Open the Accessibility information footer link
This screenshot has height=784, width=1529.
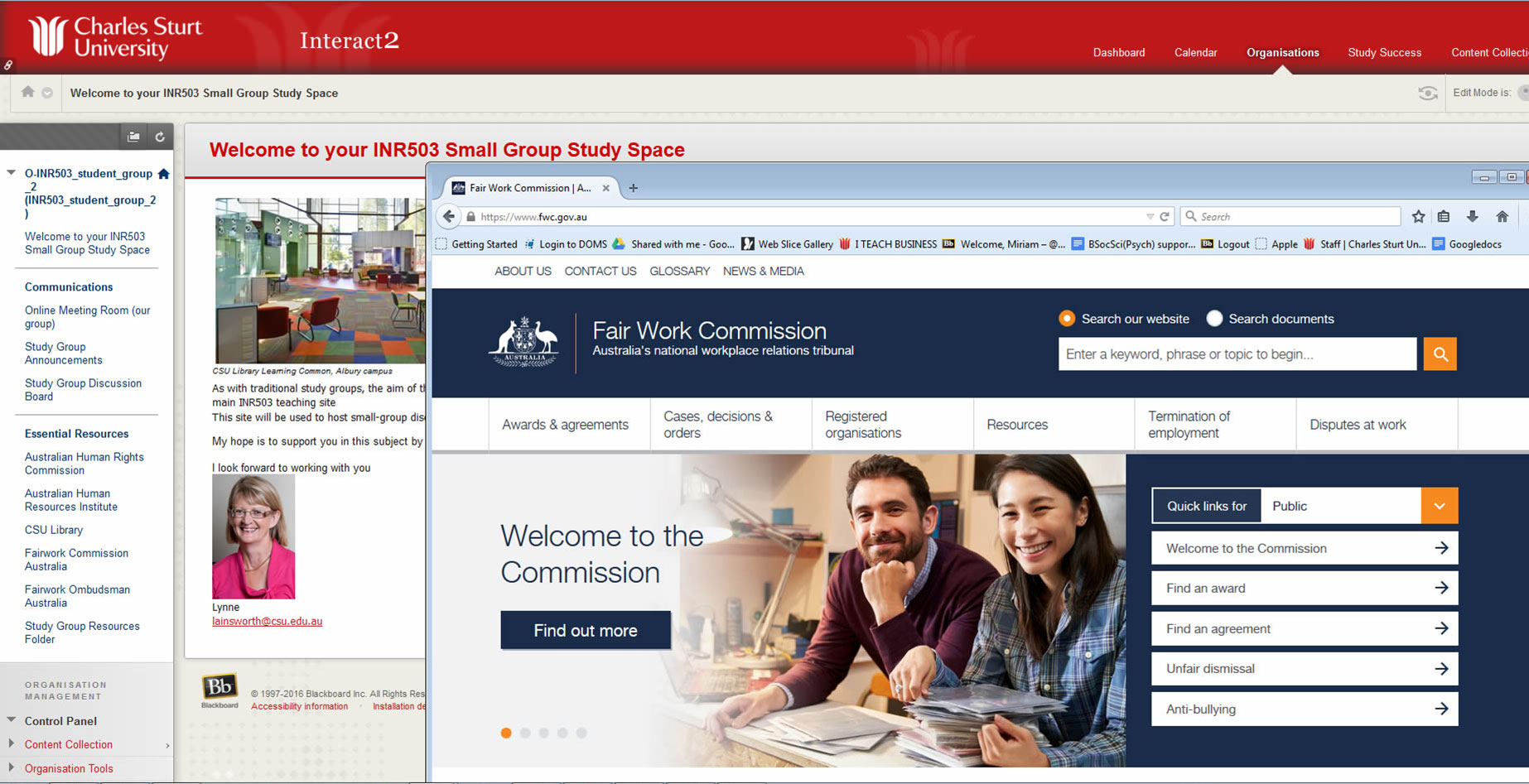point(299,706)
